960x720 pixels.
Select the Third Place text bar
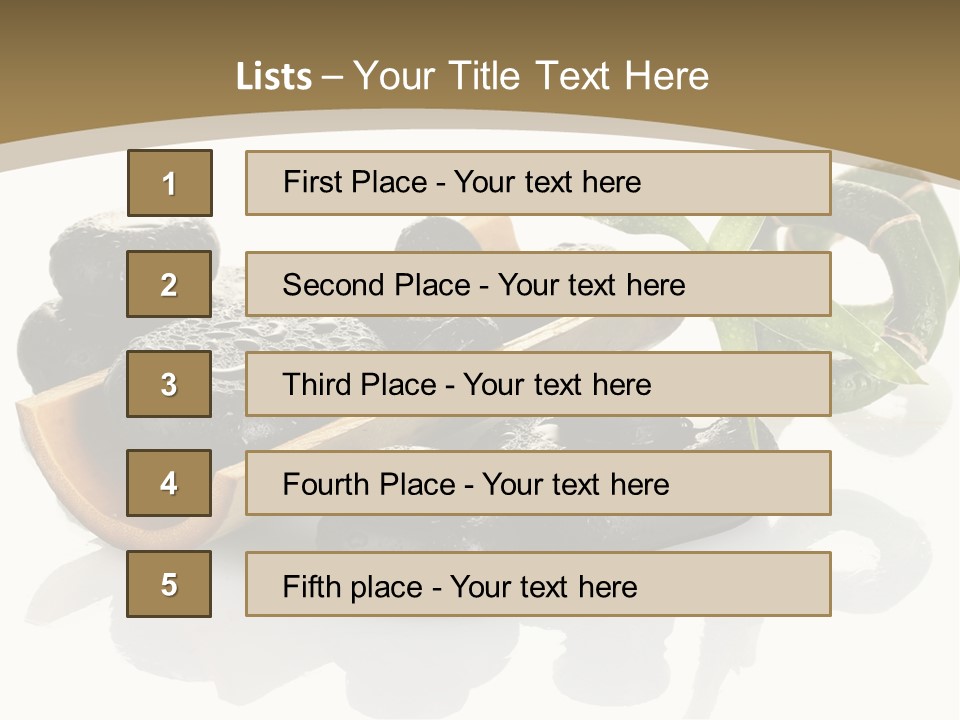[538, 384]
